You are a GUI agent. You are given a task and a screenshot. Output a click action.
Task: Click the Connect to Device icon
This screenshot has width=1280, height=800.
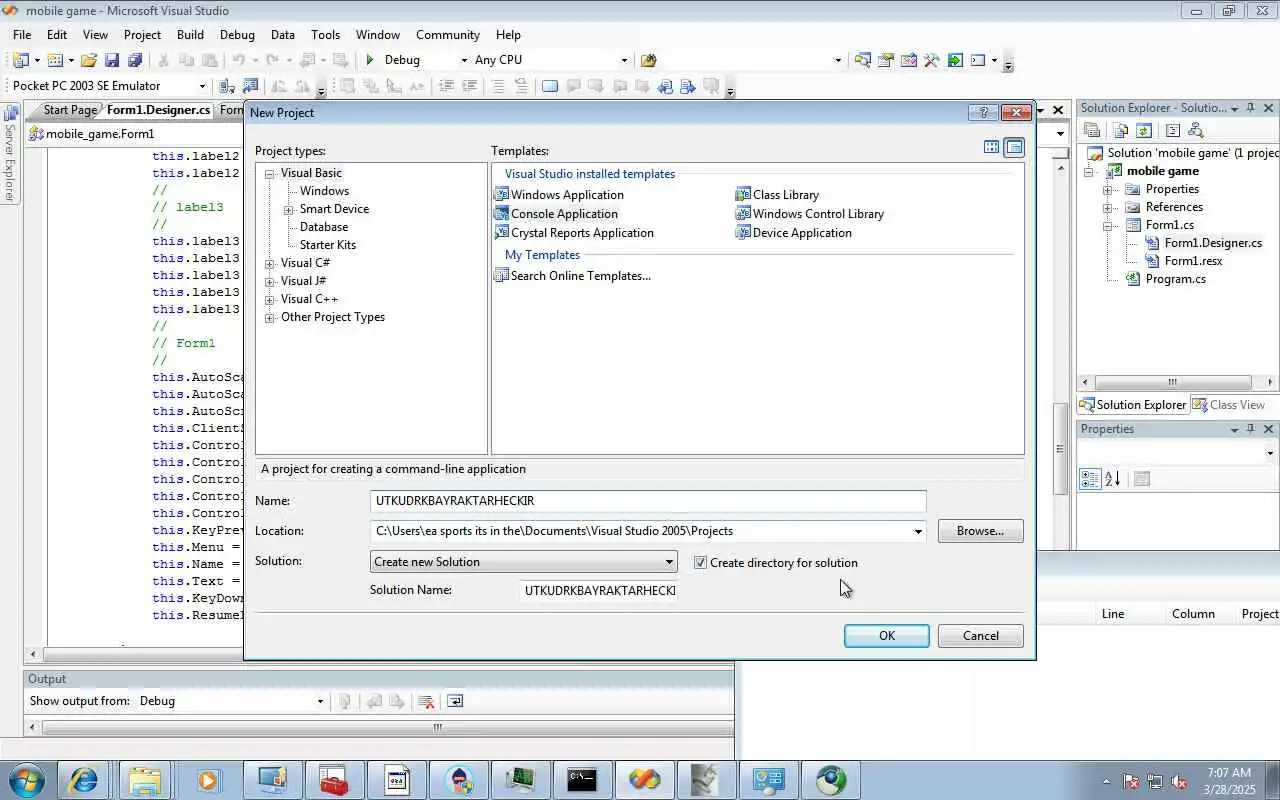227,86
